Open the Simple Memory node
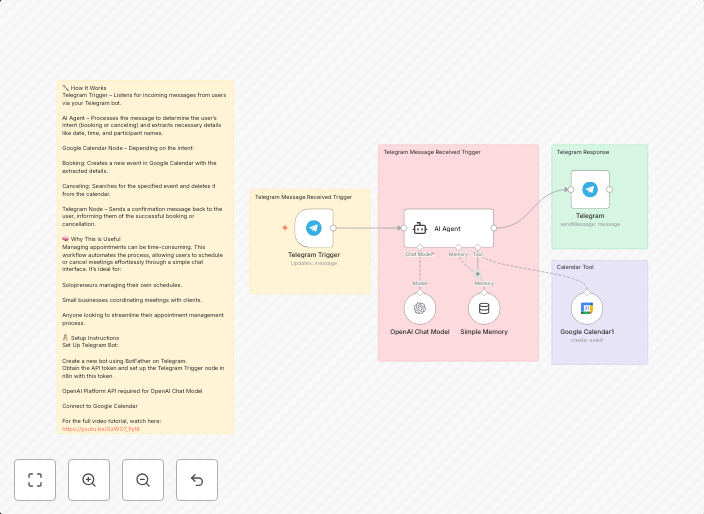 point(484,308)
